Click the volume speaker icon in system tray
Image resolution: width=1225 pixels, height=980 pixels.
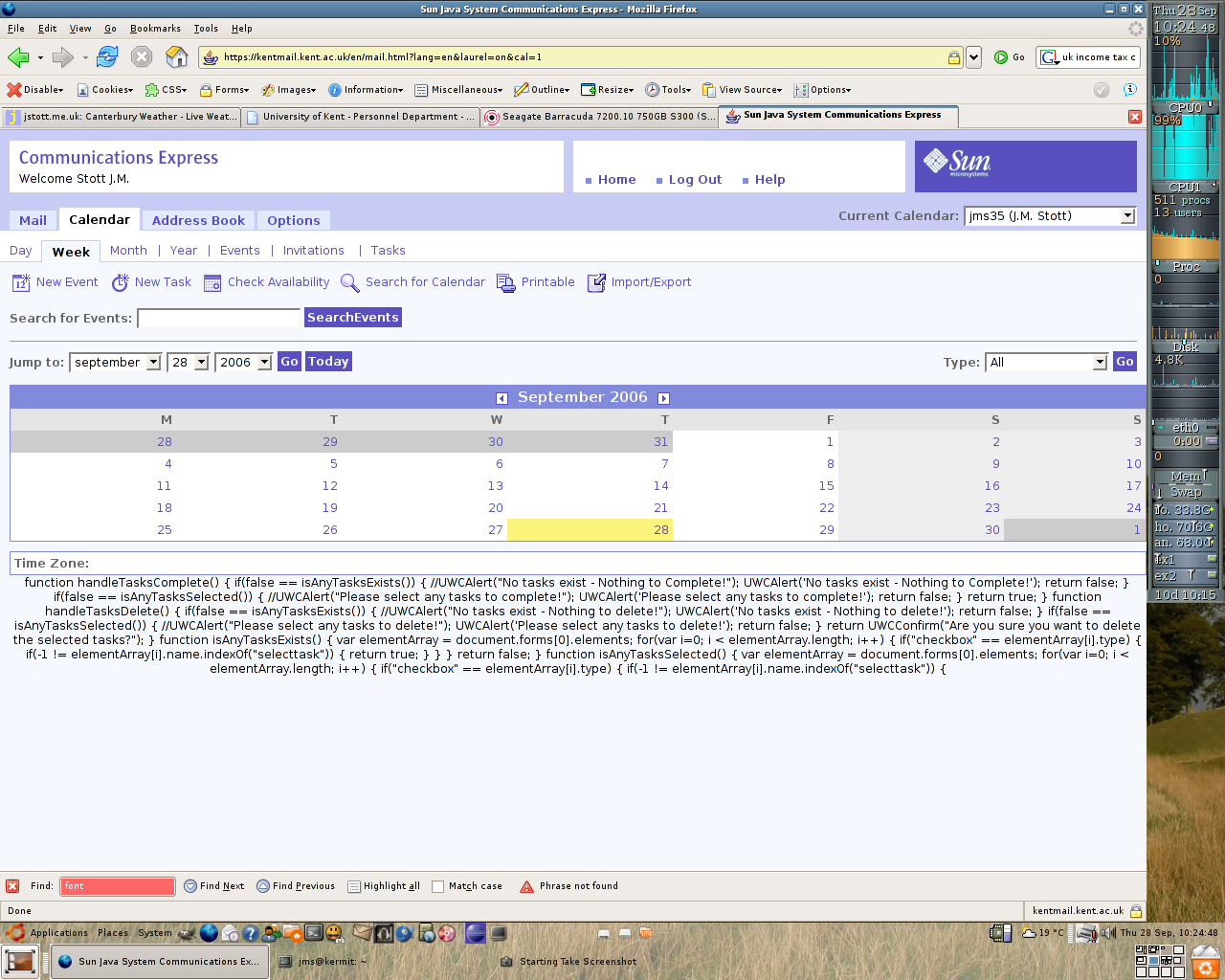coord(1107,933)
